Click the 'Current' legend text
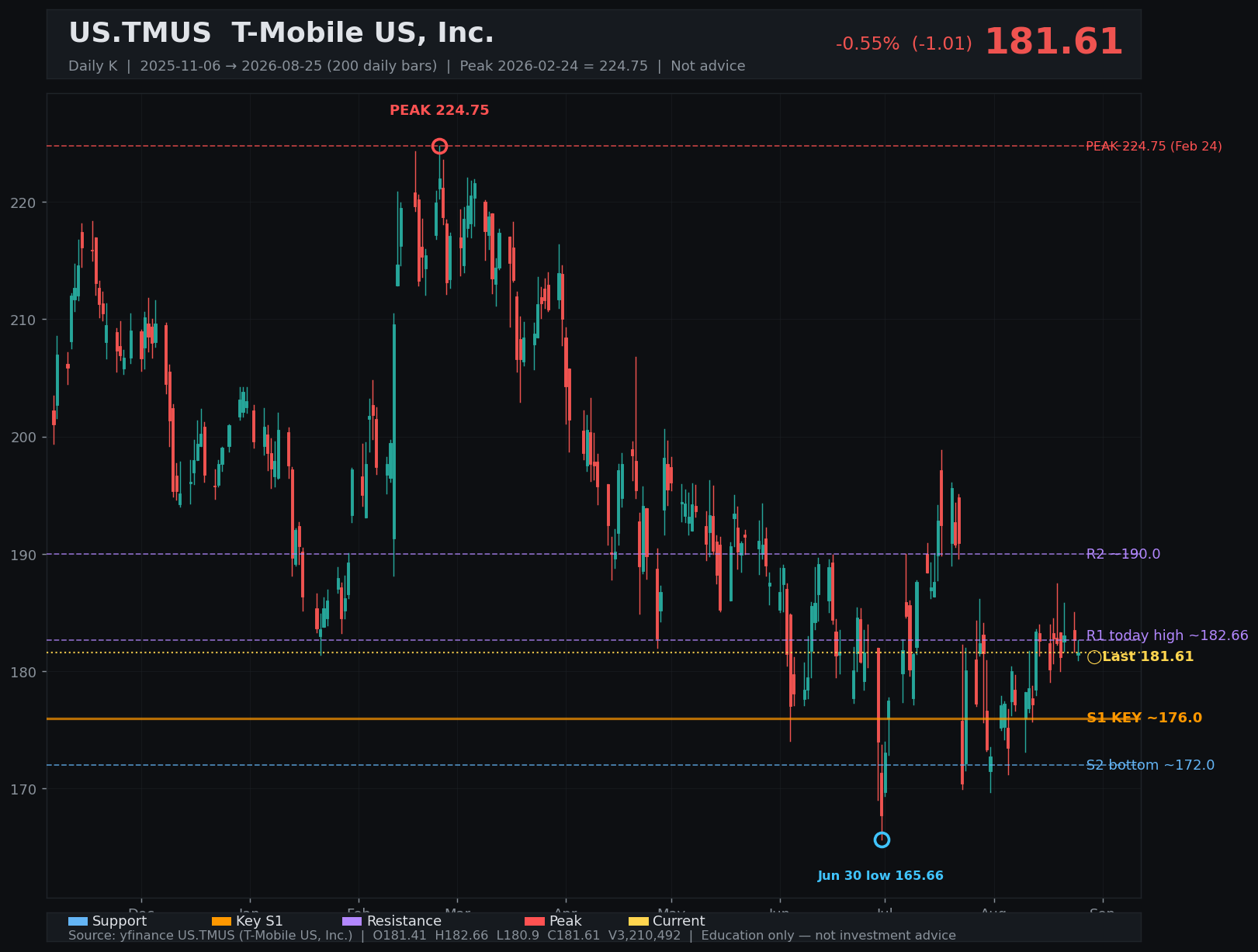1258x952 pixels. 679,921
